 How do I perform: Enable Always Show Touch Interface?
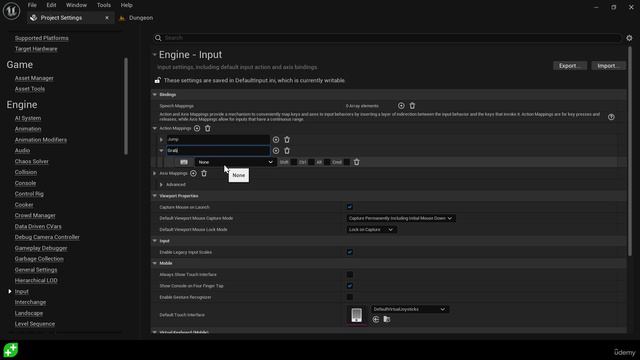350,275
